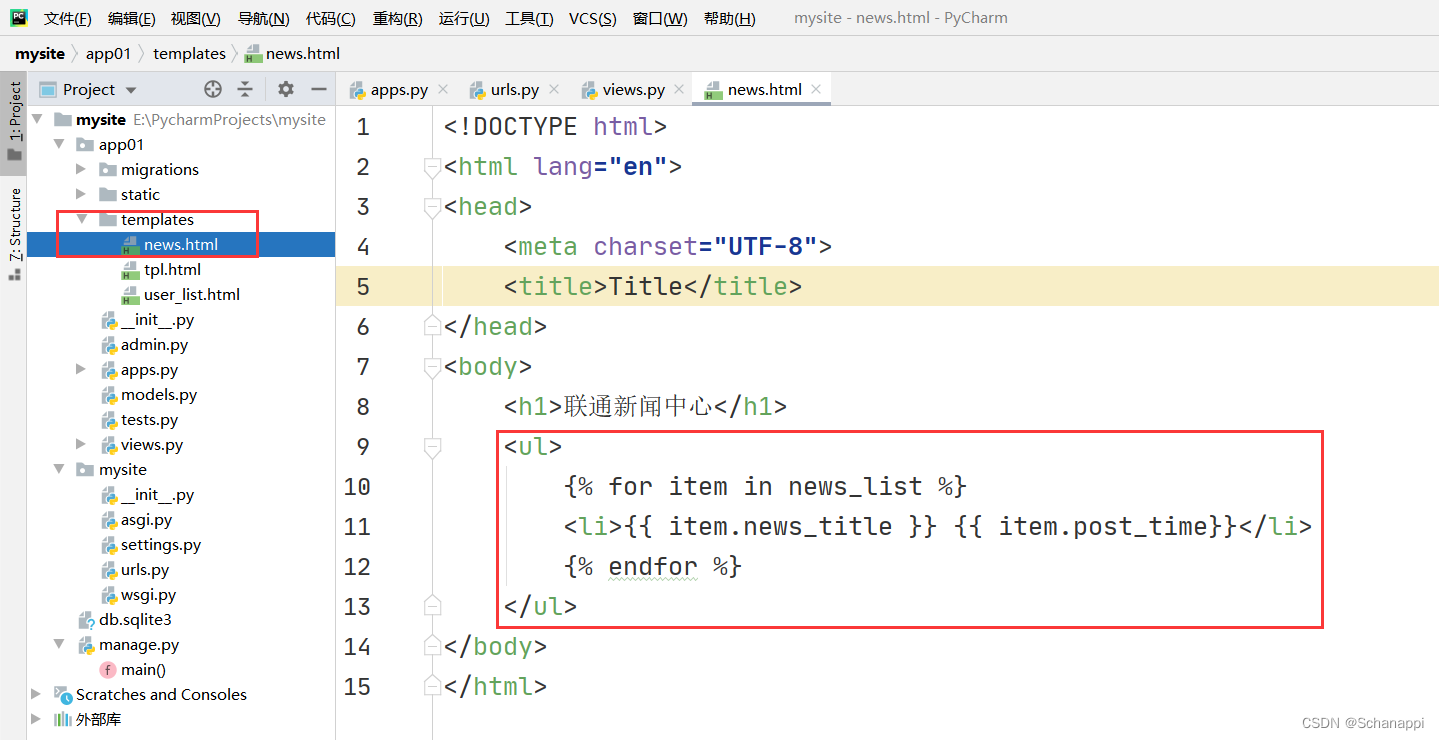Open the VCS(S) menu
This screenshot has height=740, width=1439.
pos(592,18)
